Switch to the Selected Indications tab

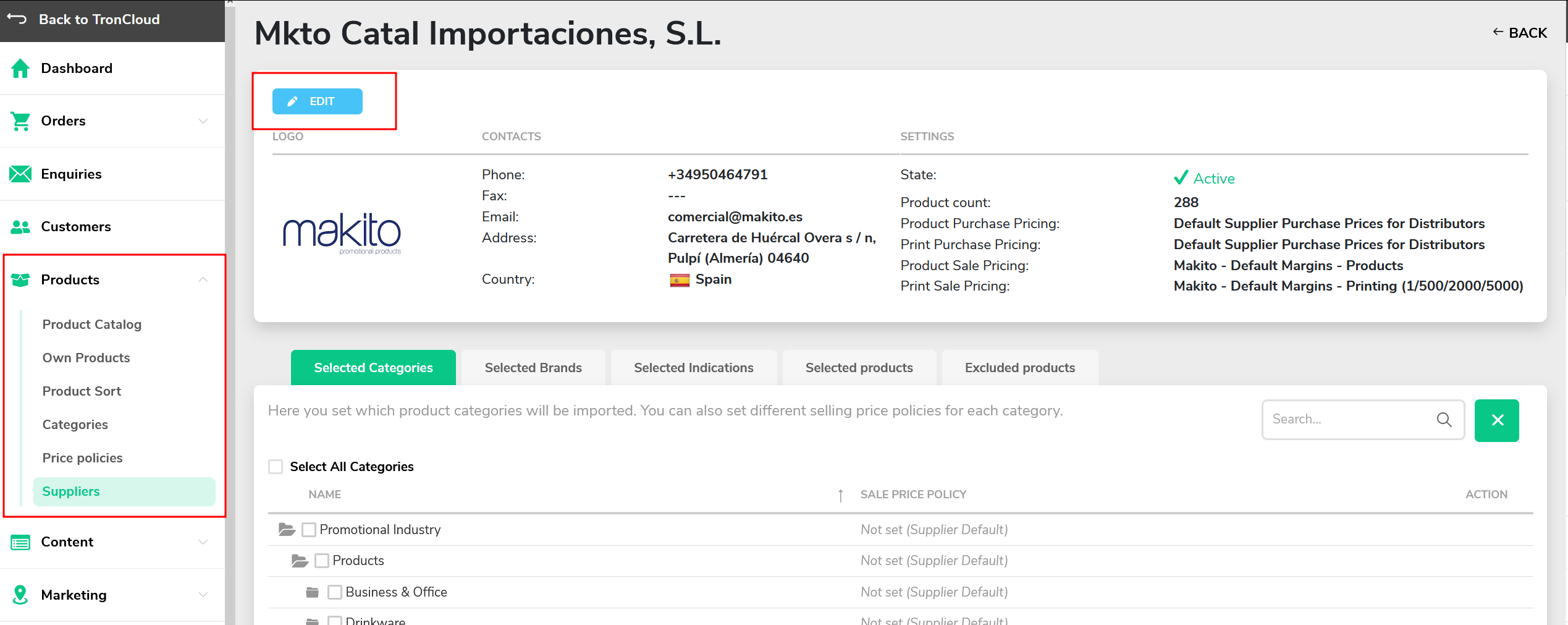click(694, 368)
